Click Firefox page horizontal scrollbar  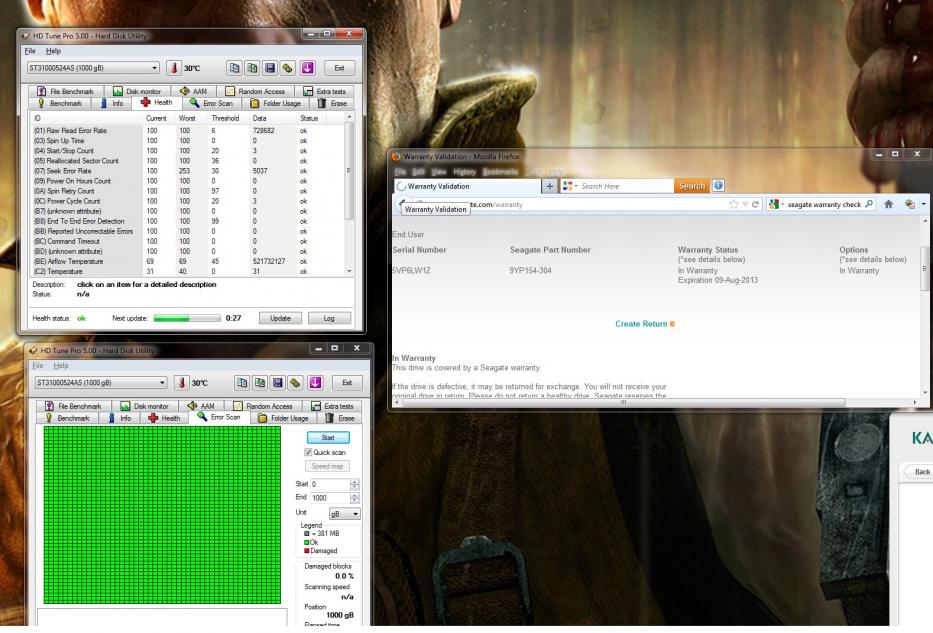[x=623, y=403]
